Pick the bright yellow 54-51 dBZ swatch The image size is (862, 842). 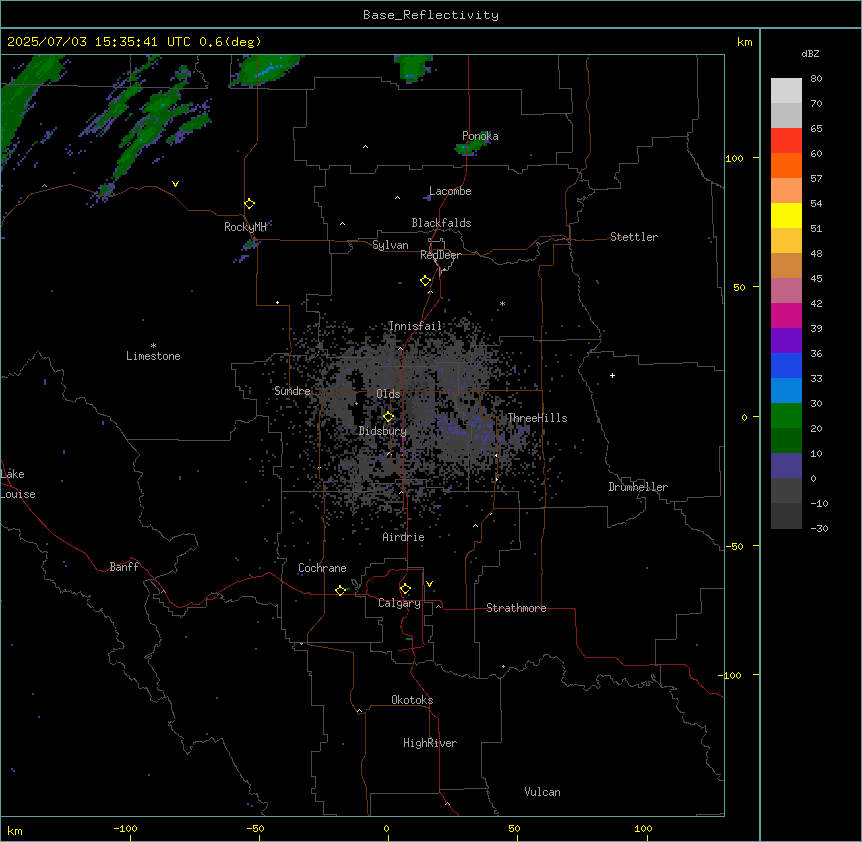pos(786,215)
